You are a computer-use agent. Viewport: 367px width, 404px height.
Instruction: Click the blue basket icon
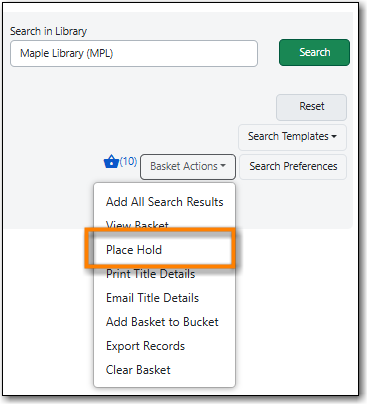coord(111,162)
